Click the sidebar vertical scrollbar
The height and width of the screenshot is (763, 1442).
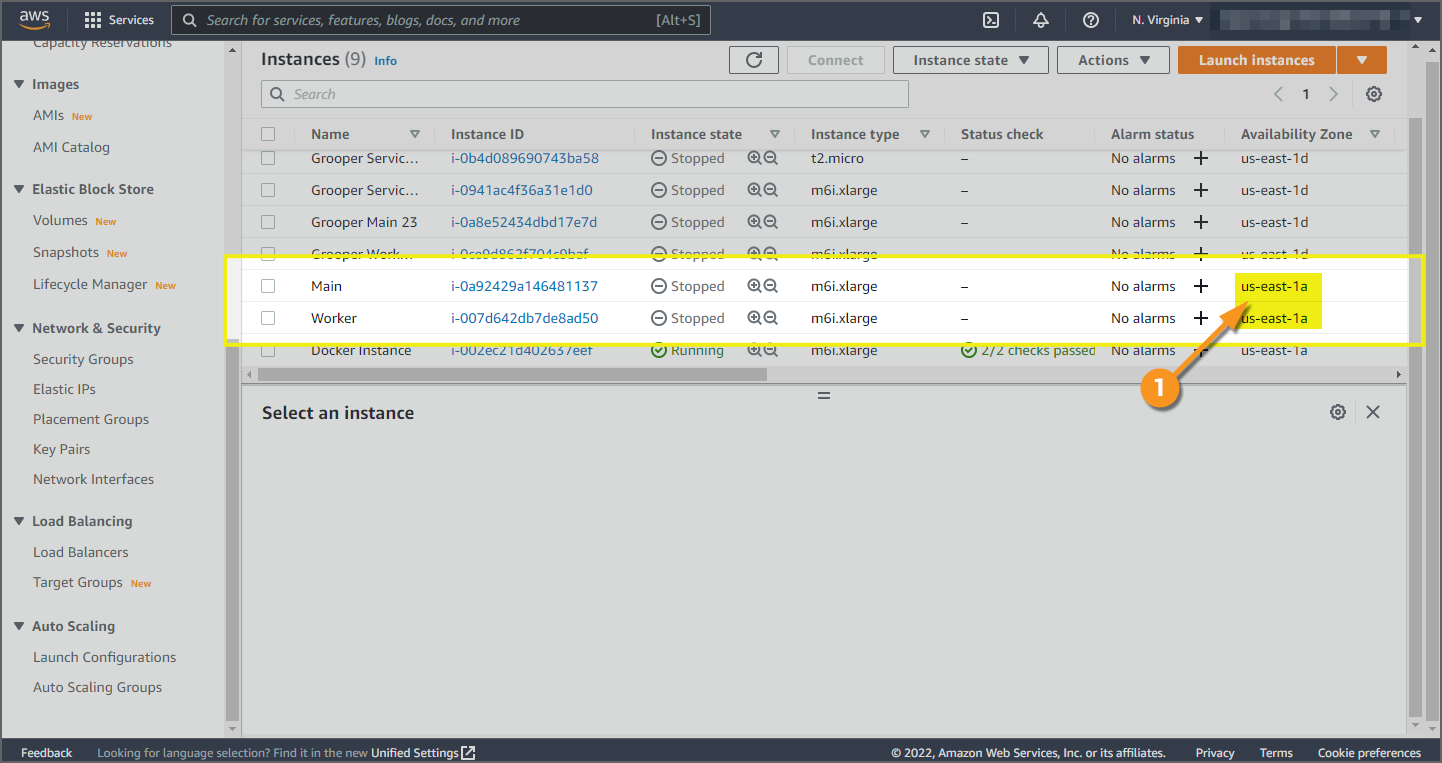232,530
